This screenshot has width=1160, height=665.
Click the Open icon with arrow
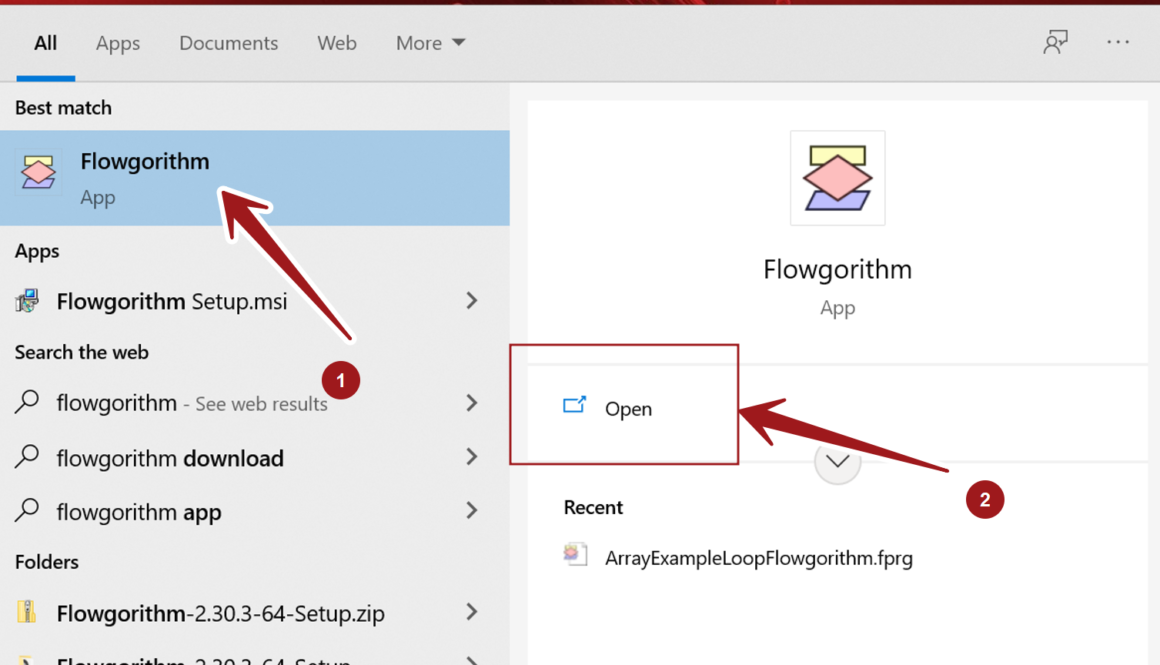(574, 406)
